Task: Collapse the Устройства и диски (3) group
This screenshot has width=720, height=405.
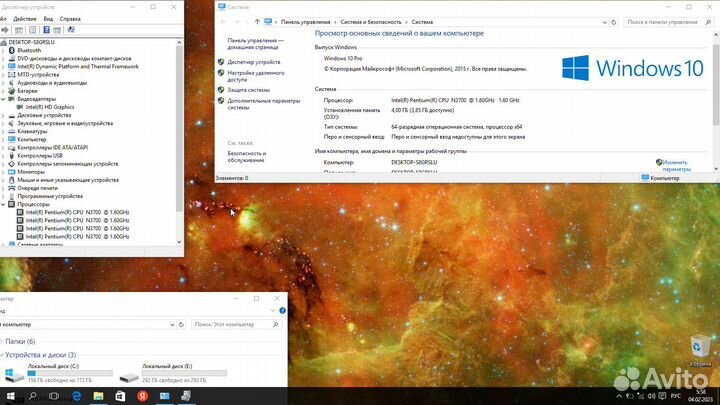Action: click(x=2, y=355)
